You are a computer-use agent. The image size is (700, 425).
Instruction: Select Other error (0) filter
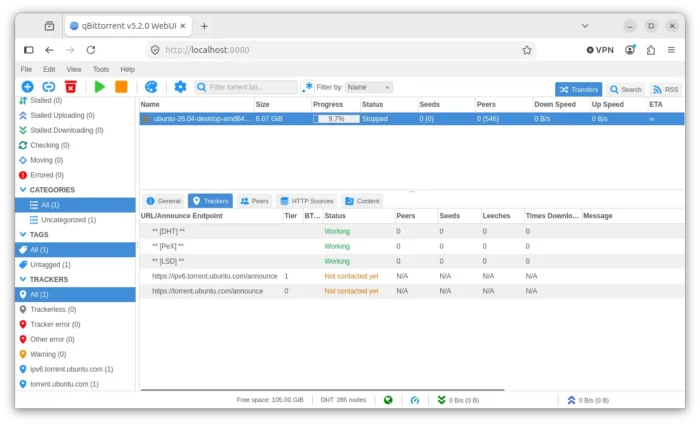[x=75, y=339]
